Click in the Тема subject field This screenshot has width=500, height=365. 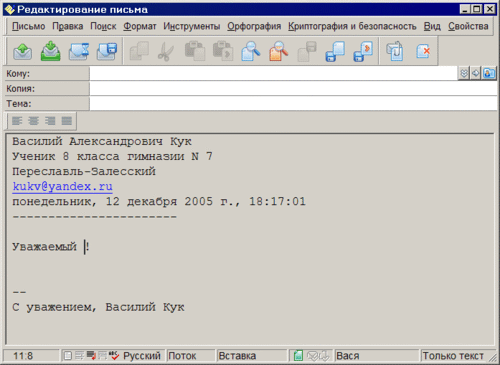293,104
